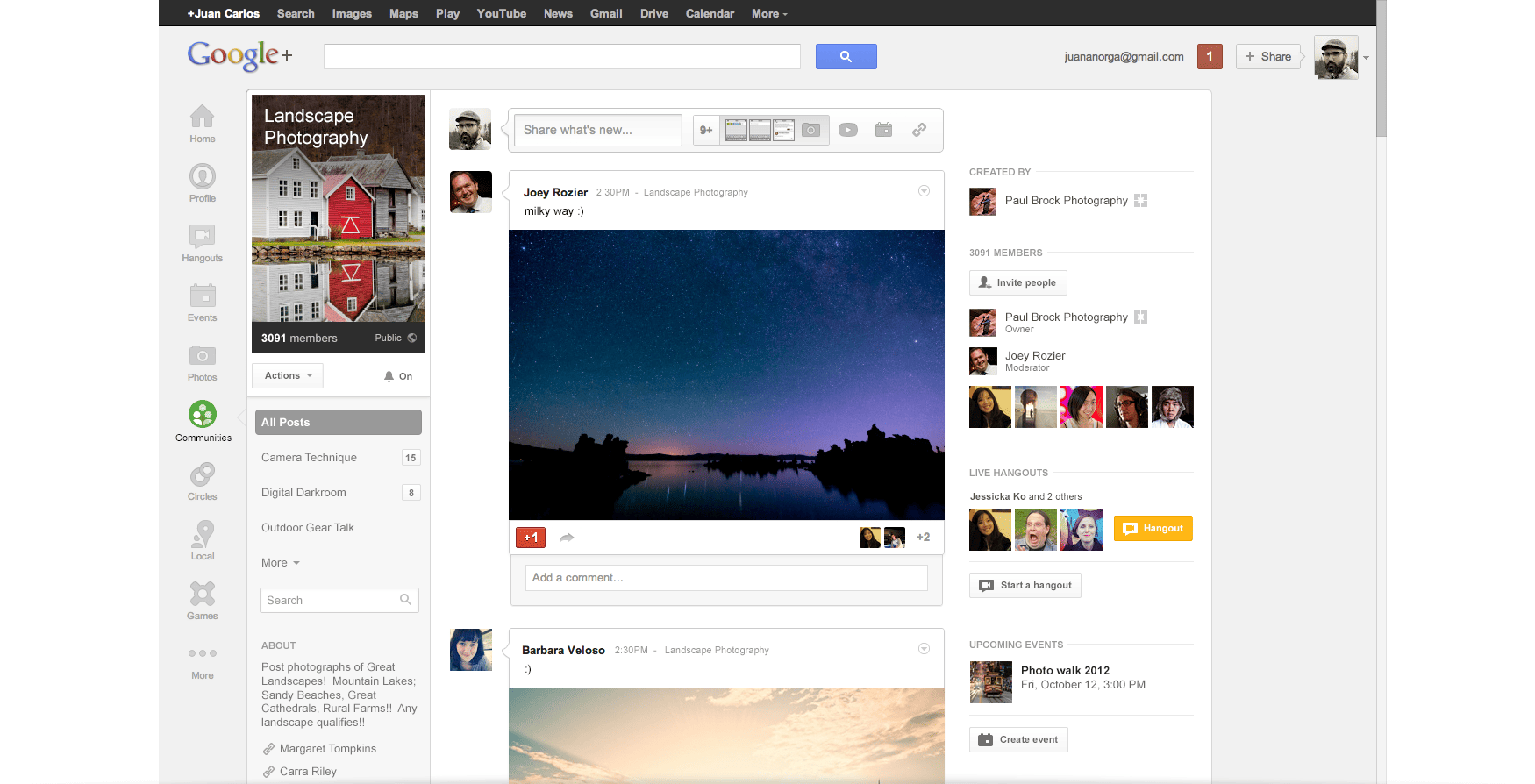
Task: Open Carra Riley link
Action: point(308,772)
